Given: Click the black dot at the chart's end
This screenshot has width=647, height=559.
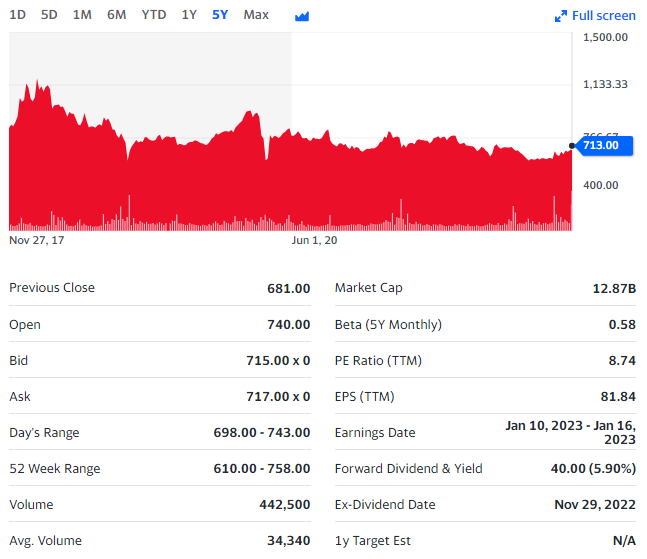Looking at the screenshot, I should pyautogui.click(x=572, y=146).
